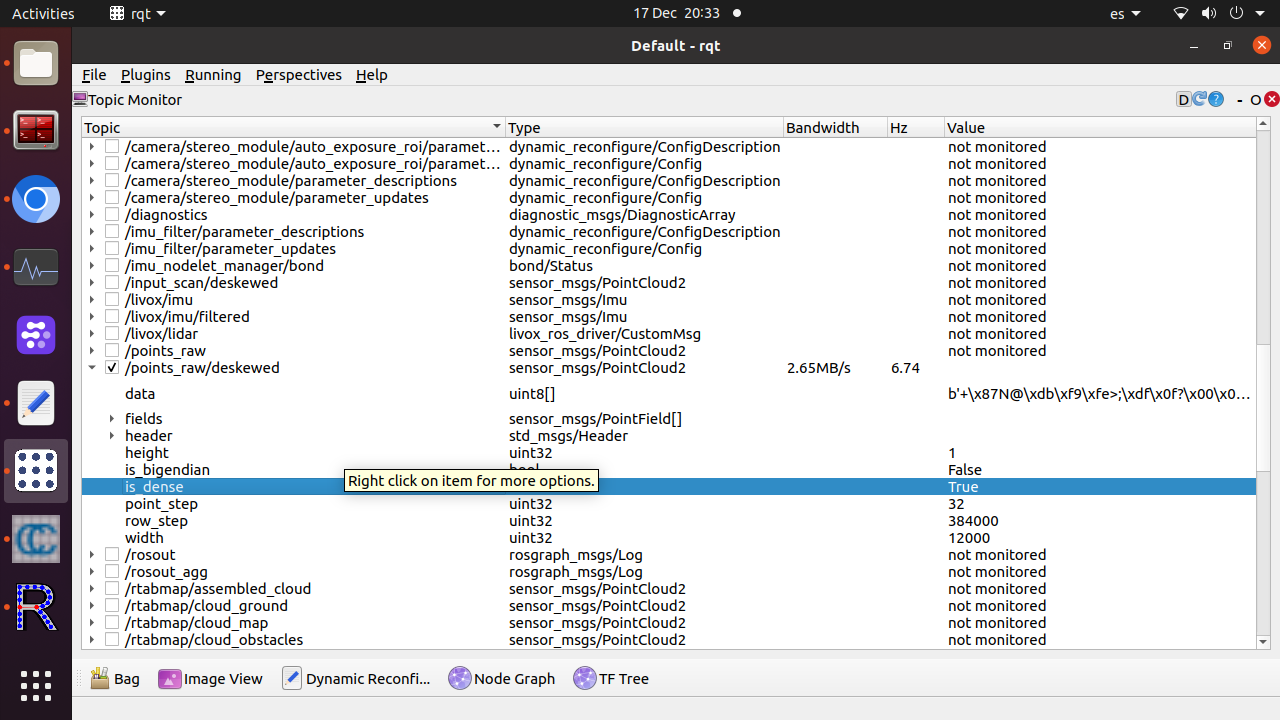Enable monitoring for /livox/lidar topic
The image size is (1280, 720).
point(112,334)
